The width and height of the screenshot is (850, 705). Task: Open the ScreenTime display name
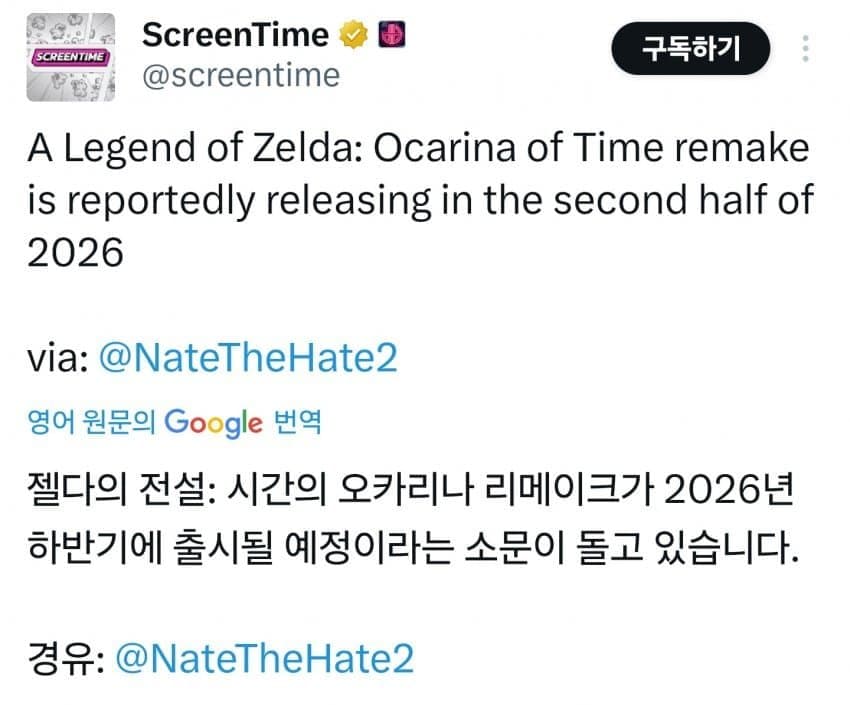click(x=235, y=36)
